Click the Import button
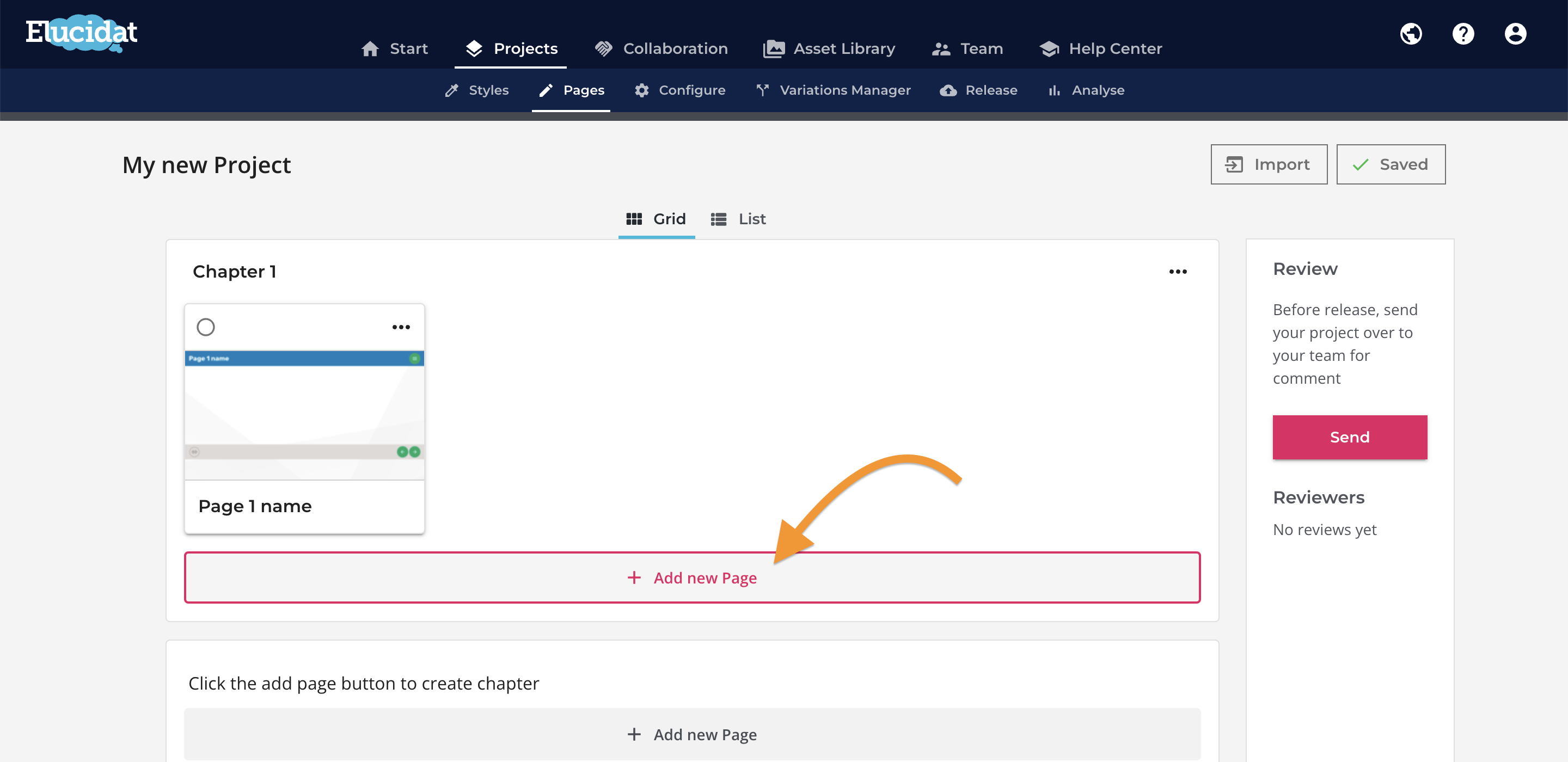 (1269, 164)
